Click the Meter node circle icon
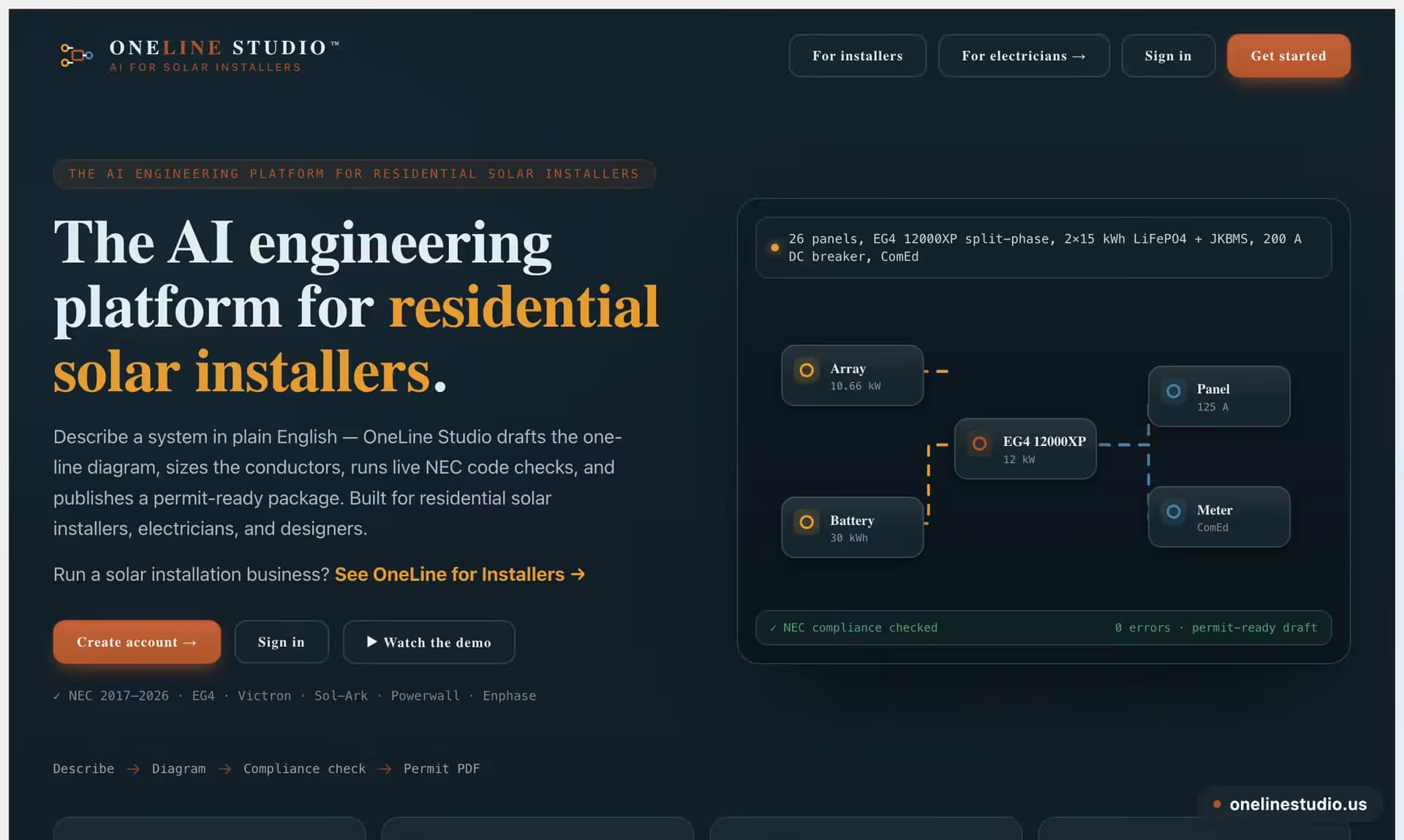Viewport: 1404px width, 840px height. pos(1174,512)
